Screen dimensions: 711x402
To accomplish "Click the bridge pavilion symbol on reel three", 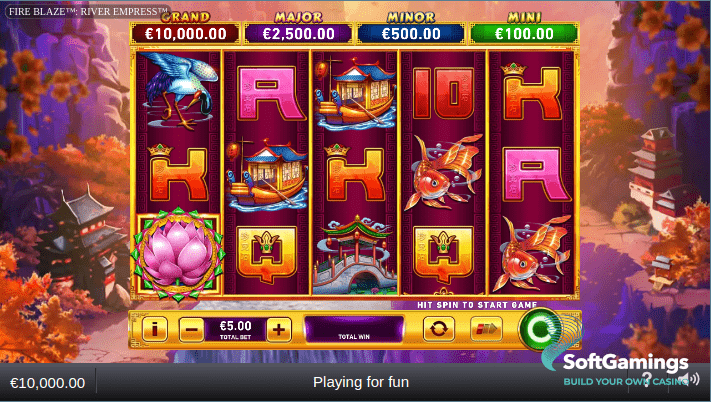I will pyautogui.click(x=355, y=255).
